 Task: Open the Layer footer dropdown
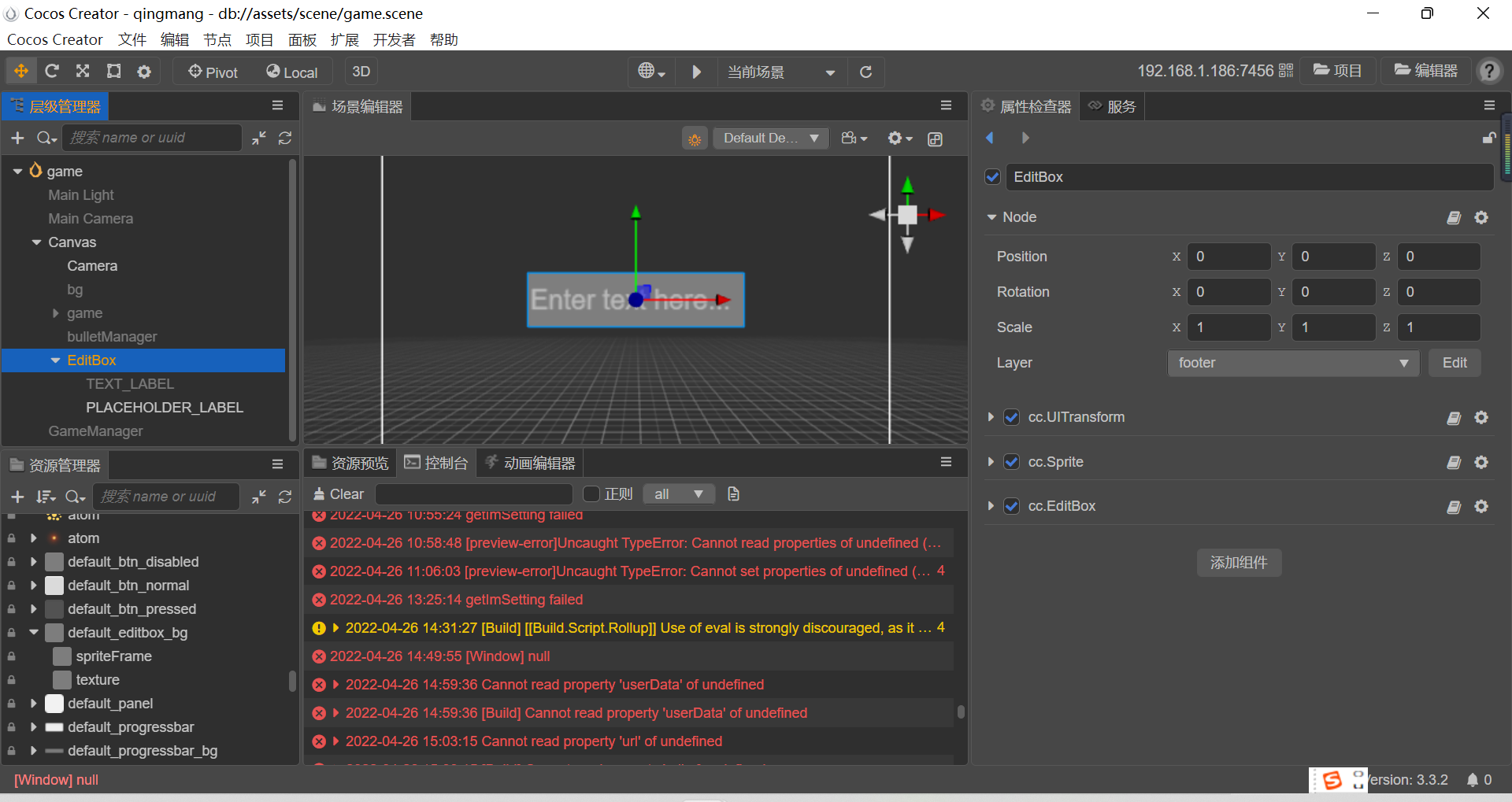point(1293,363)
